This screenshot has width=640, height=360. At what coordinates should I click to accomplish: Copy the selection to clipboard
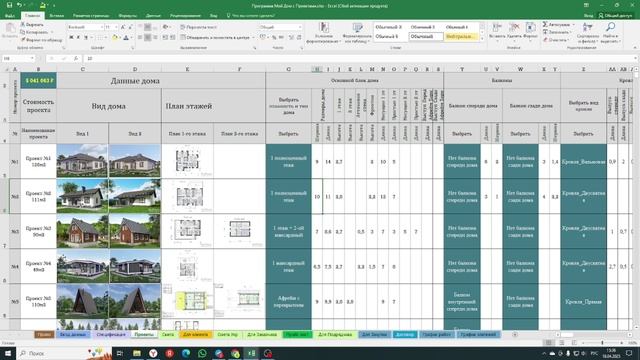click(23, 32)
